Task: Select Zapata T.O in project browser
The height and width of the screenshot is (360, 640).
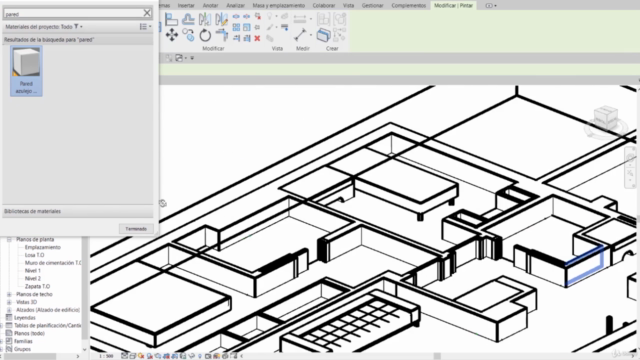Action: [37, 287]
